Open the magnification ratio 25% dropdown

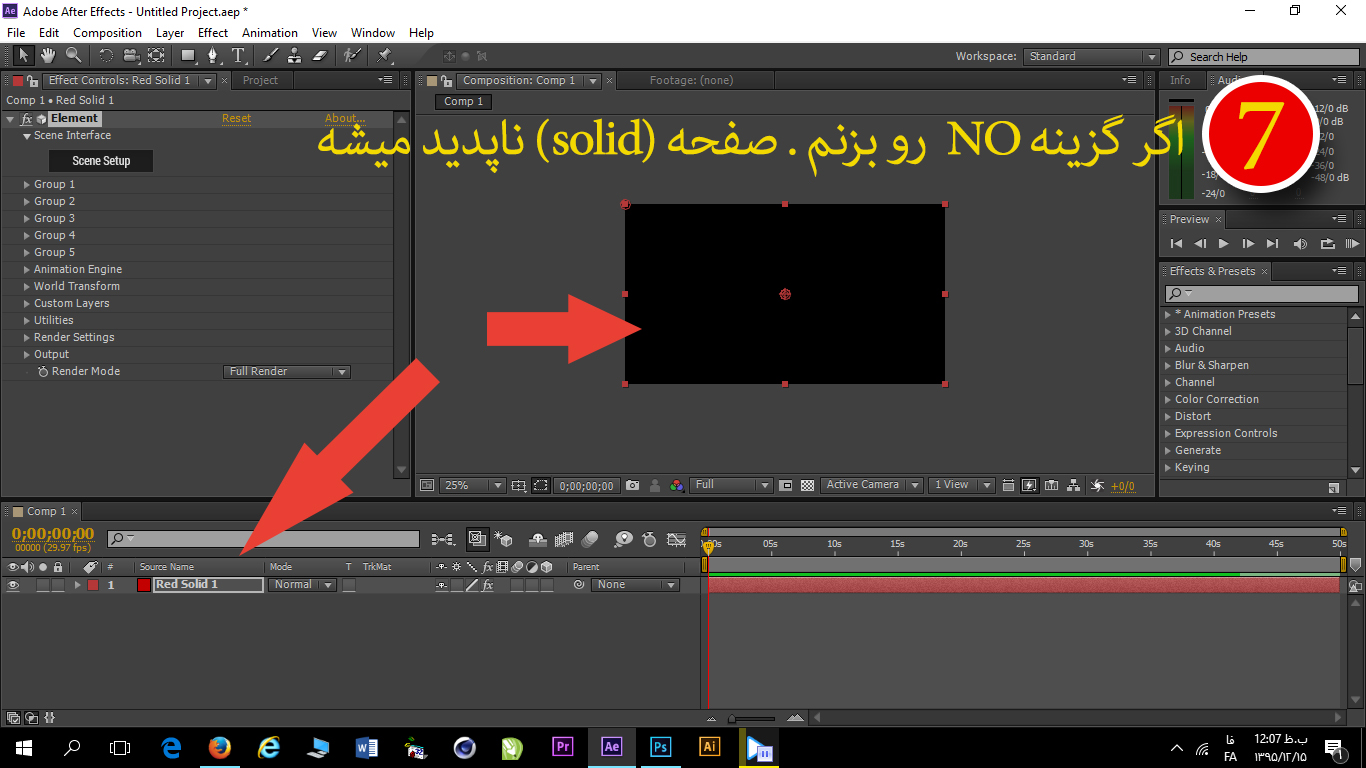point(472,485)
